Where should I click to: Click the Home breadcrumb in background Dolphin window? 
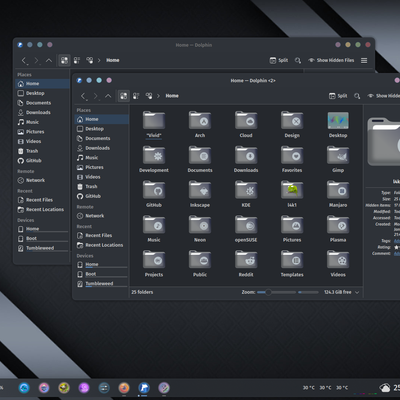pos(113,60)
